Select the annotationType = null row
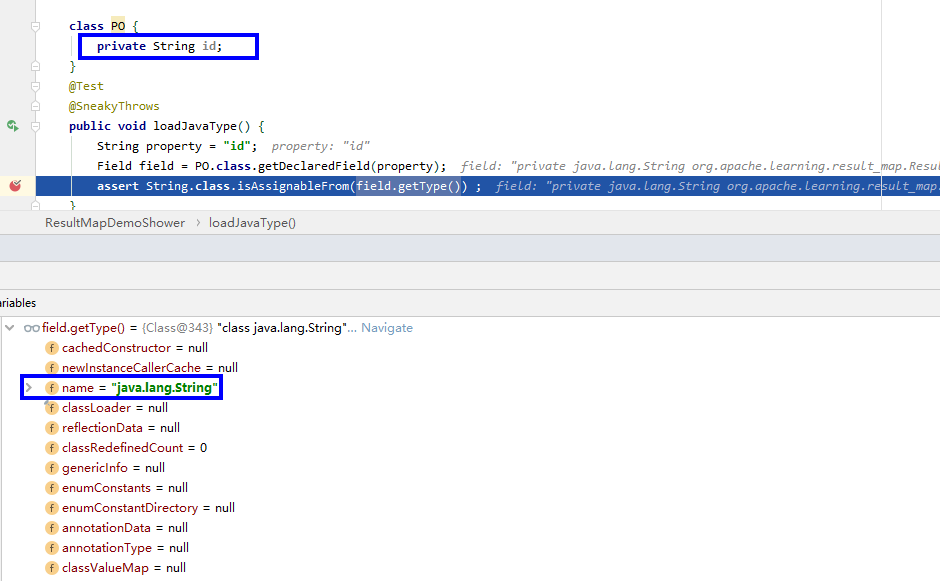 point(117,548)
